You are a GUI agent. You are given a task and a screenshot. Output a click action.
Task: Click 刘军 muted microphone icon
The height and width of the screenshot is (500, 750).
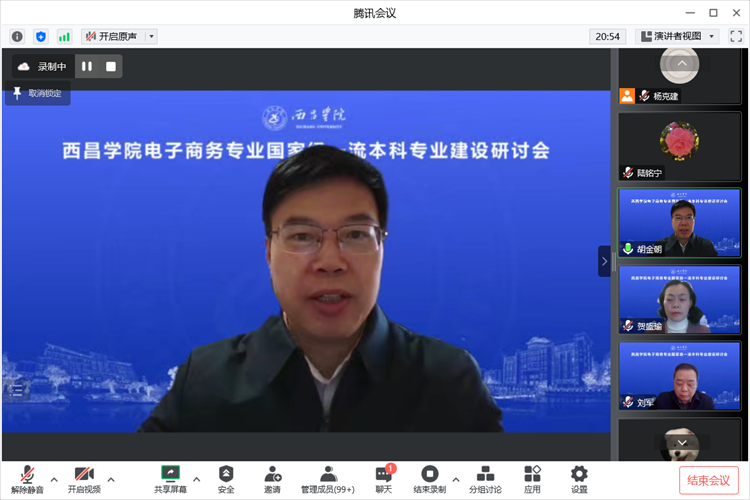[x=628, y=402]
